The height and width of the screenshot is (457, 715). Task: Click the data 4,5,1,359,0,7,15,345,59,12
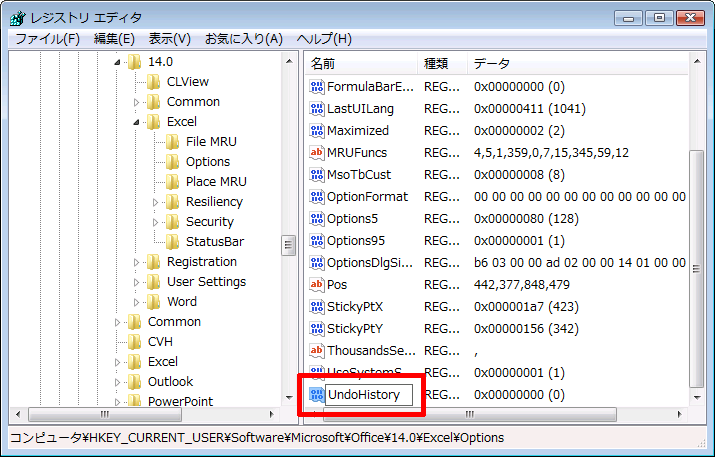(x=551, y=153)
